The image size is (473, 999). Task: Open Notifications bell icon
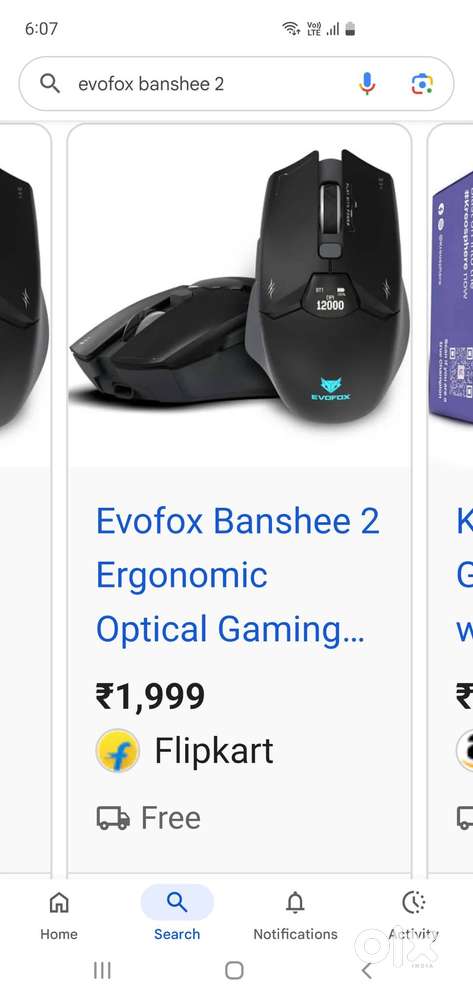(x=295, y=902)
